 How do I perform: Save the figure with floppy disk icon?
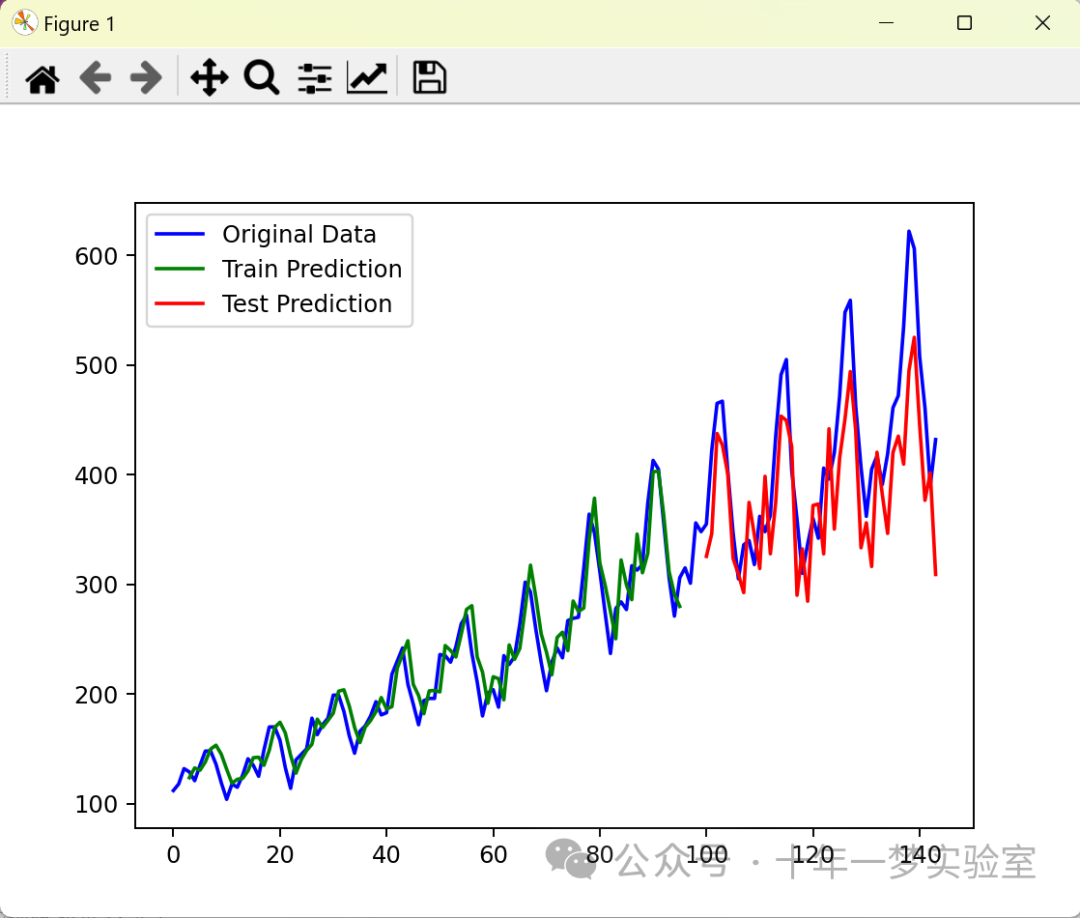point(429,77)
